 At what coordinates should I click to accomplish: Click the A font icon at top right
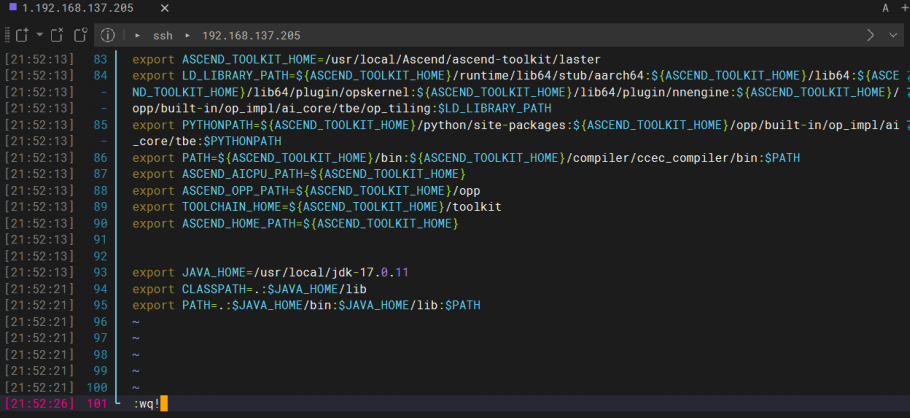coord(886,8)
